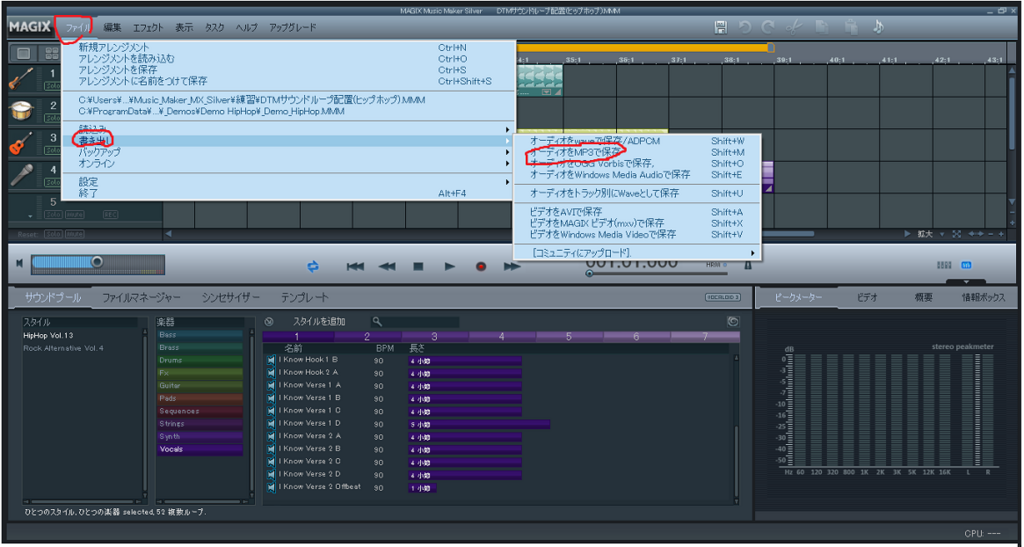Select the microphone icon of track 4

click(22, 175)
